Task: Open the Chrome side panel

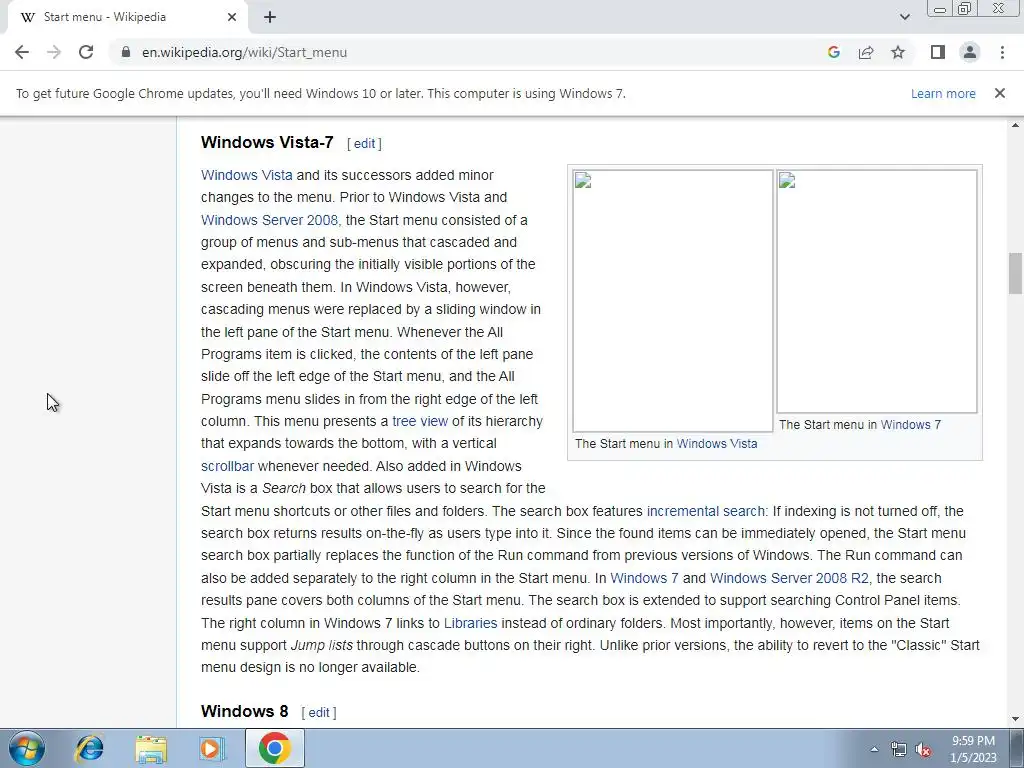Action: point(938,52)
